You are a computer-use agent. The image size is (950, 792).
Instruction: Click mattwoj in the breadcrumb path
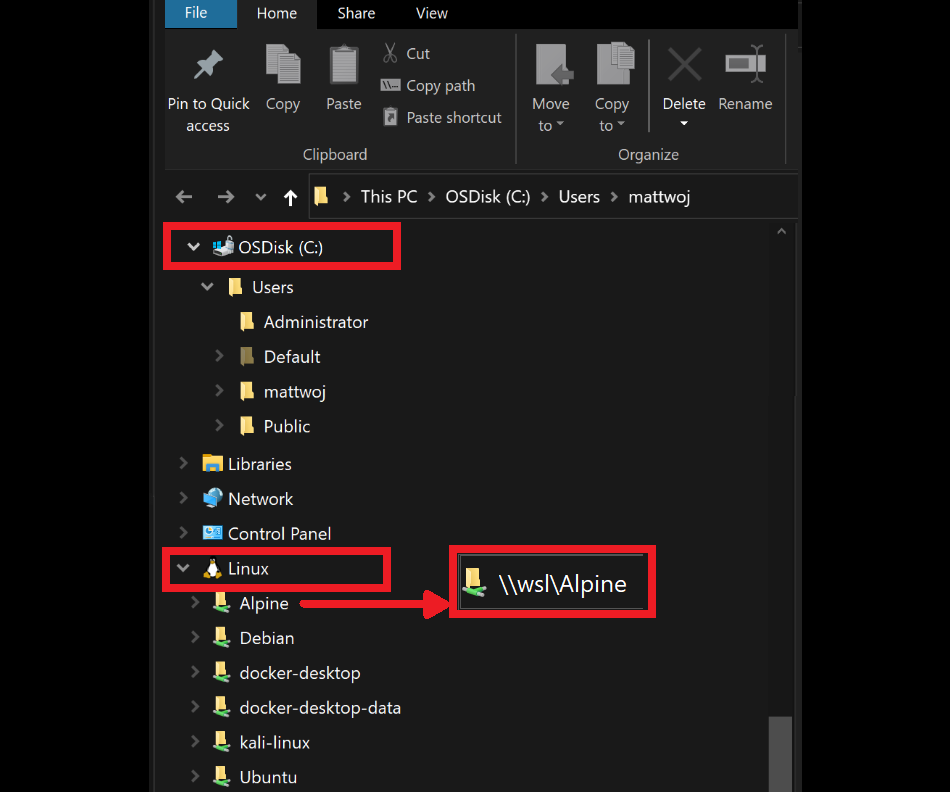659,197
